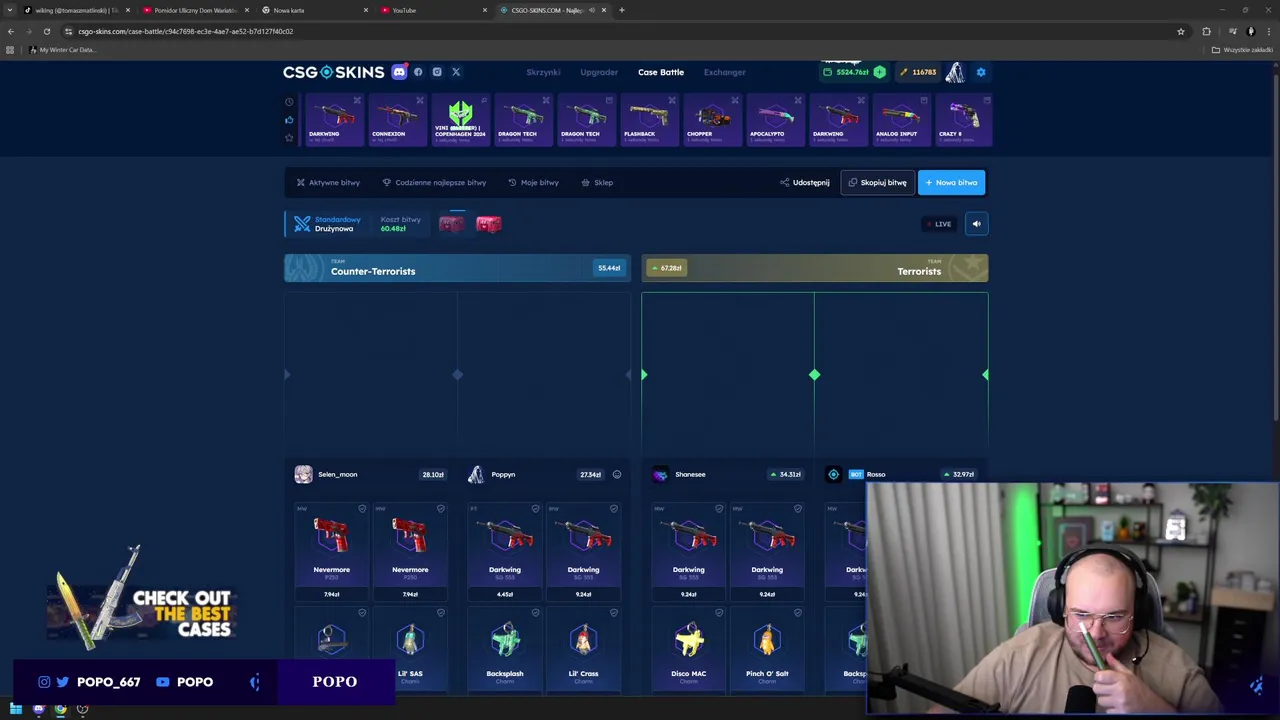This screenshot has height=720, width=1280.
Task: Open new browser tab plus button
Action: click(x=622, y=10)
